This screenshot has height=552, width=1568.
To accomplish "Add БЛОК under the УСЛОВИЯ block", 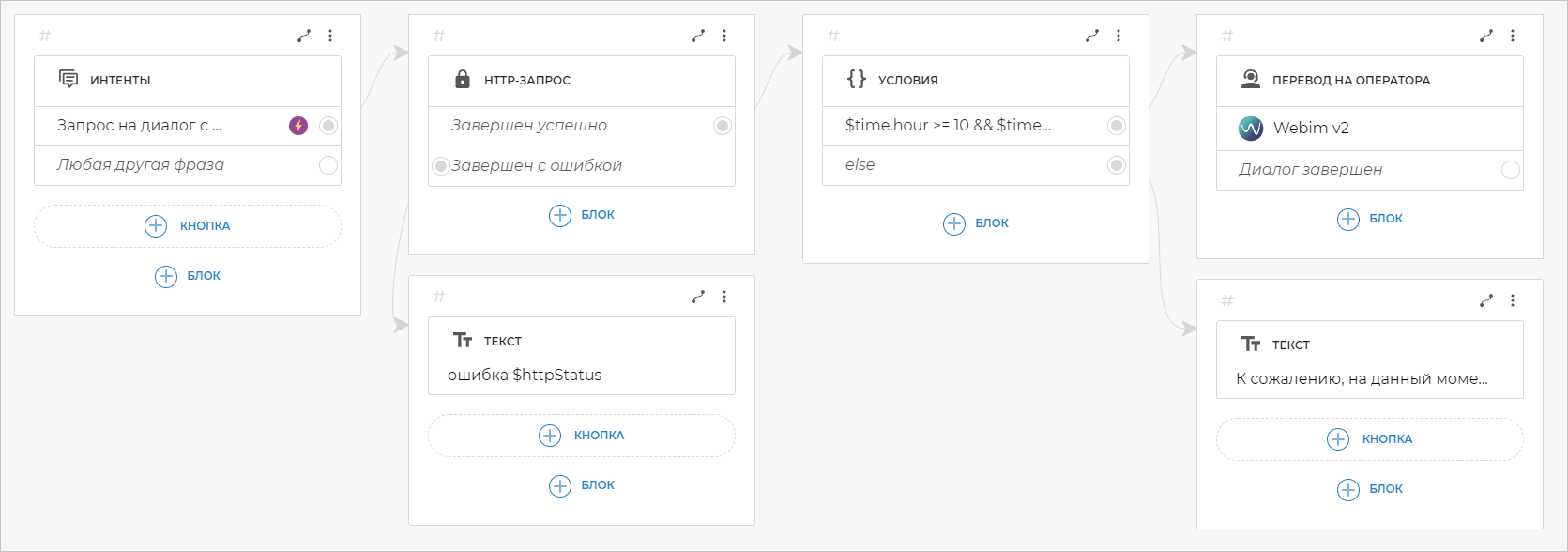I will pyautogui.click(x=976, y=223).
